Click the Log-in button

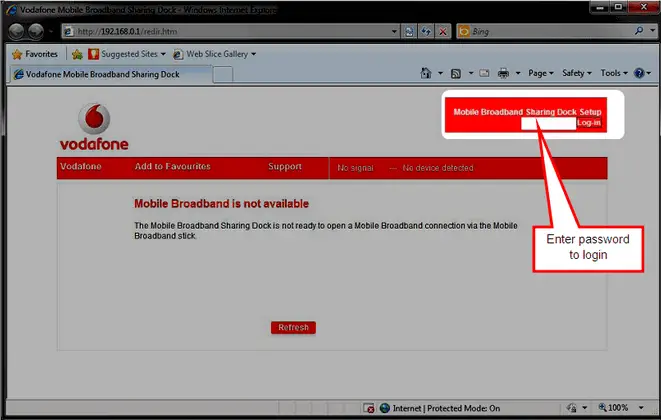(x=589, y=123)
